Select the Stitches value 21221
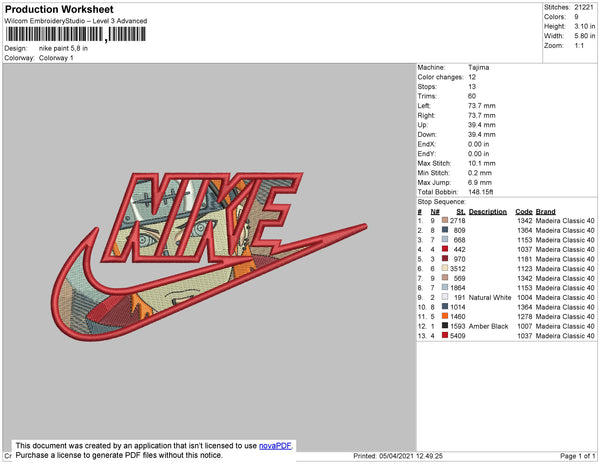The width and height of the screenshot is (600, 464). (x=584, y=7)
